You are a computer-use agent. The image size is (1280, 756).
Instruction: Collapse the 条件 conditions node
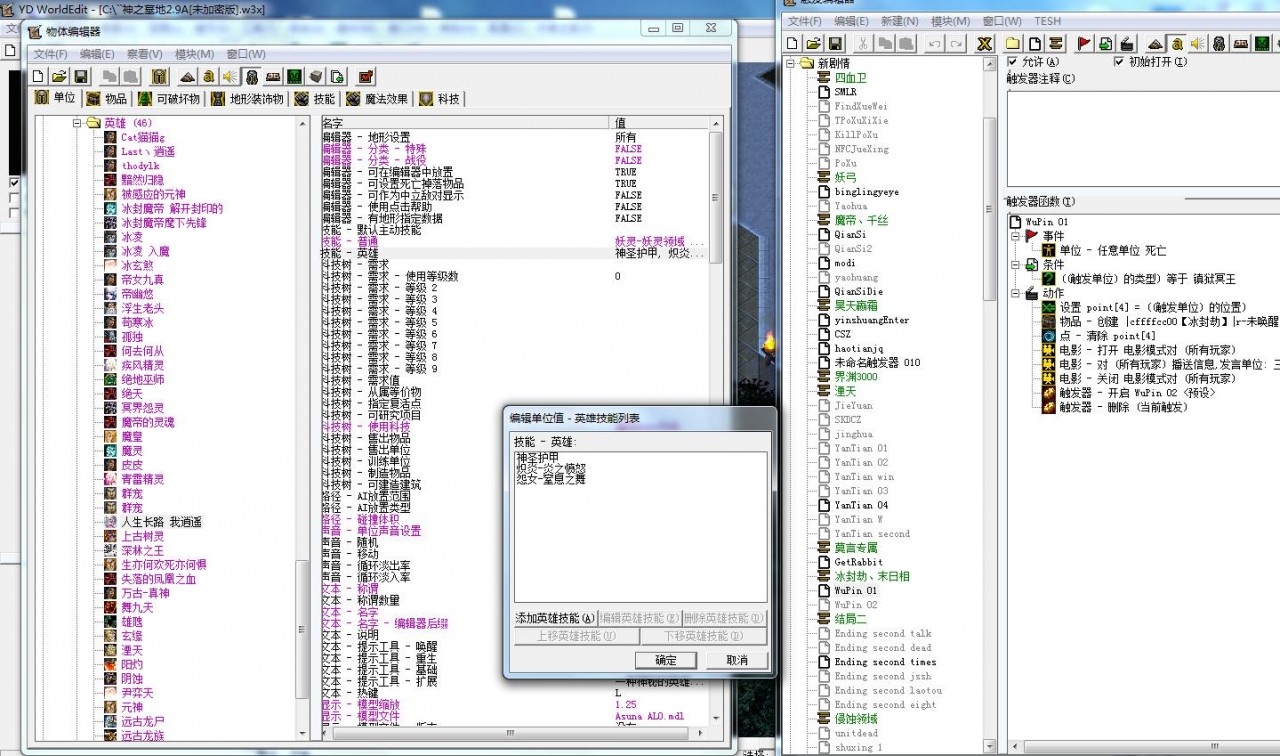(1016, 265)
